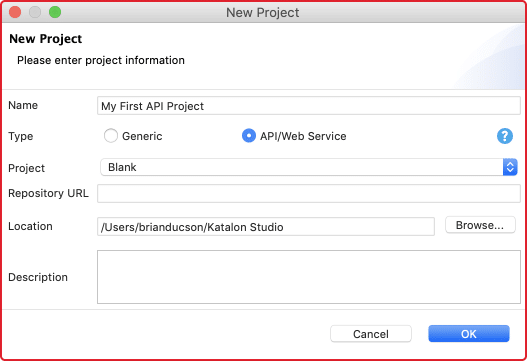Image resolution: width=527 pixels, height=361 pixels.
Task: Select the Generic project type radio button
Action: 111,136
